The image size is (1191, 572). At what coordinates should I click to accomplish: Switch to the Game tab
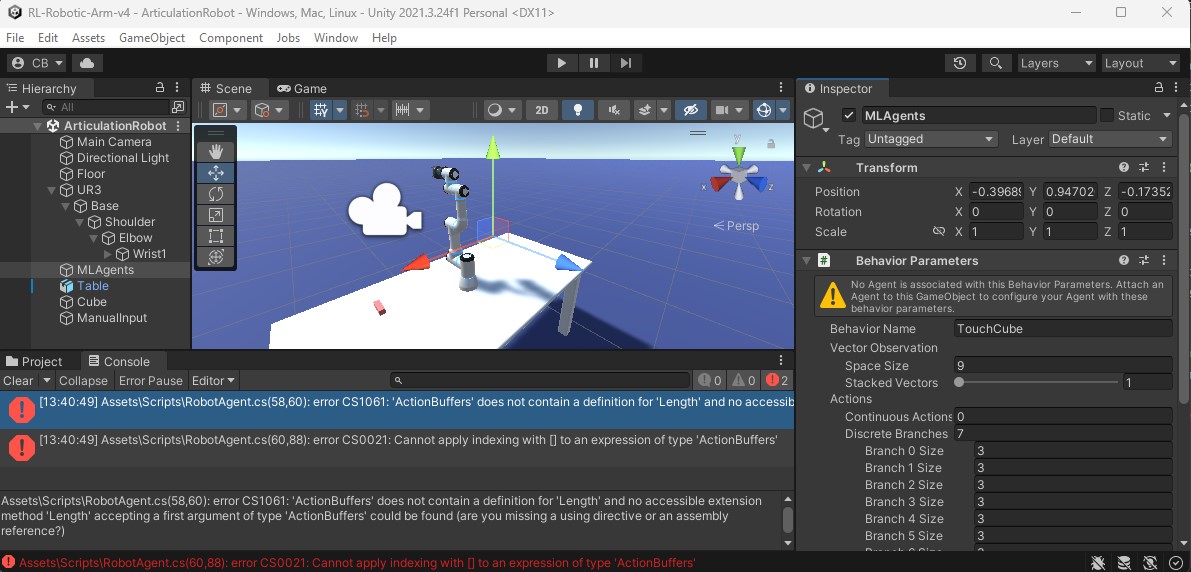click(x=302, y=88)
